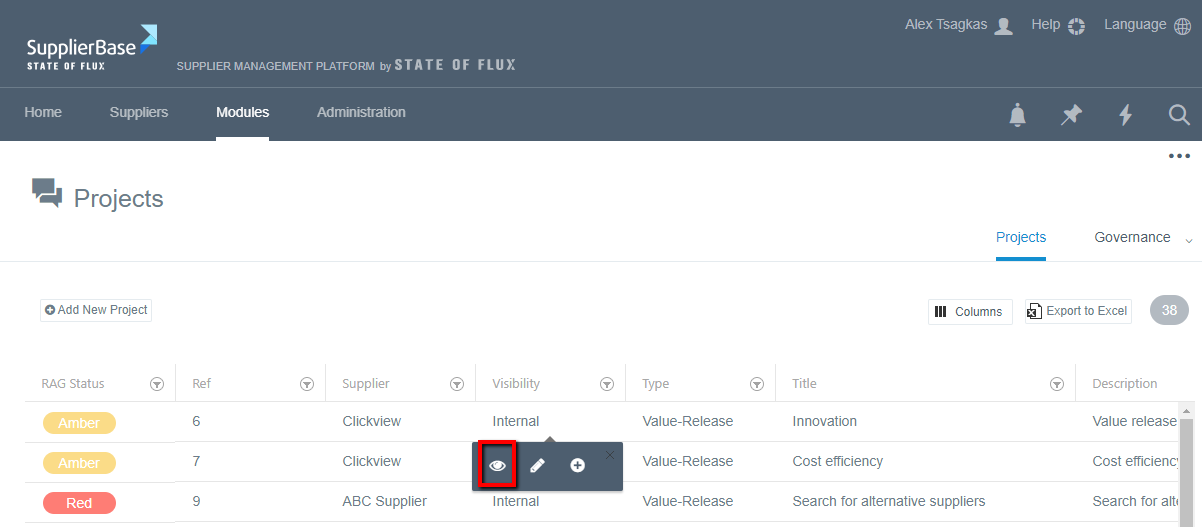
Task: Click the eye view icon in popup
Action: coord(497,465)
